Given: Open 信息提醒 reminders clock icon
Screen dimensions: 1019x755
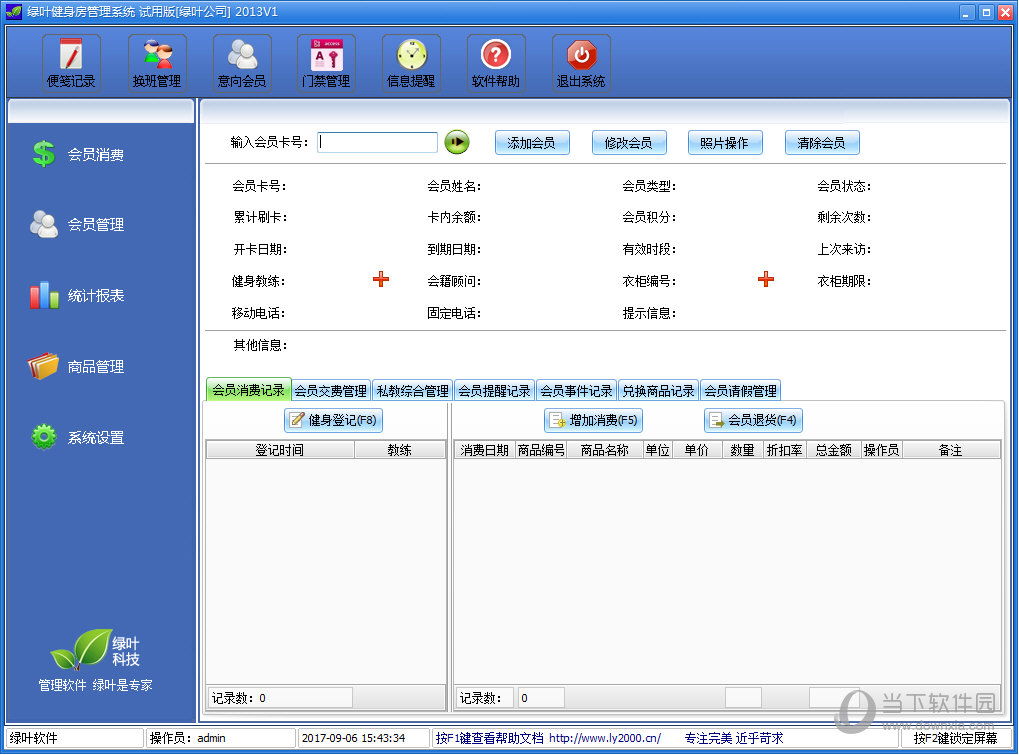Looking at the screenshot, I should pyautogui.click(x=411, y=62).
